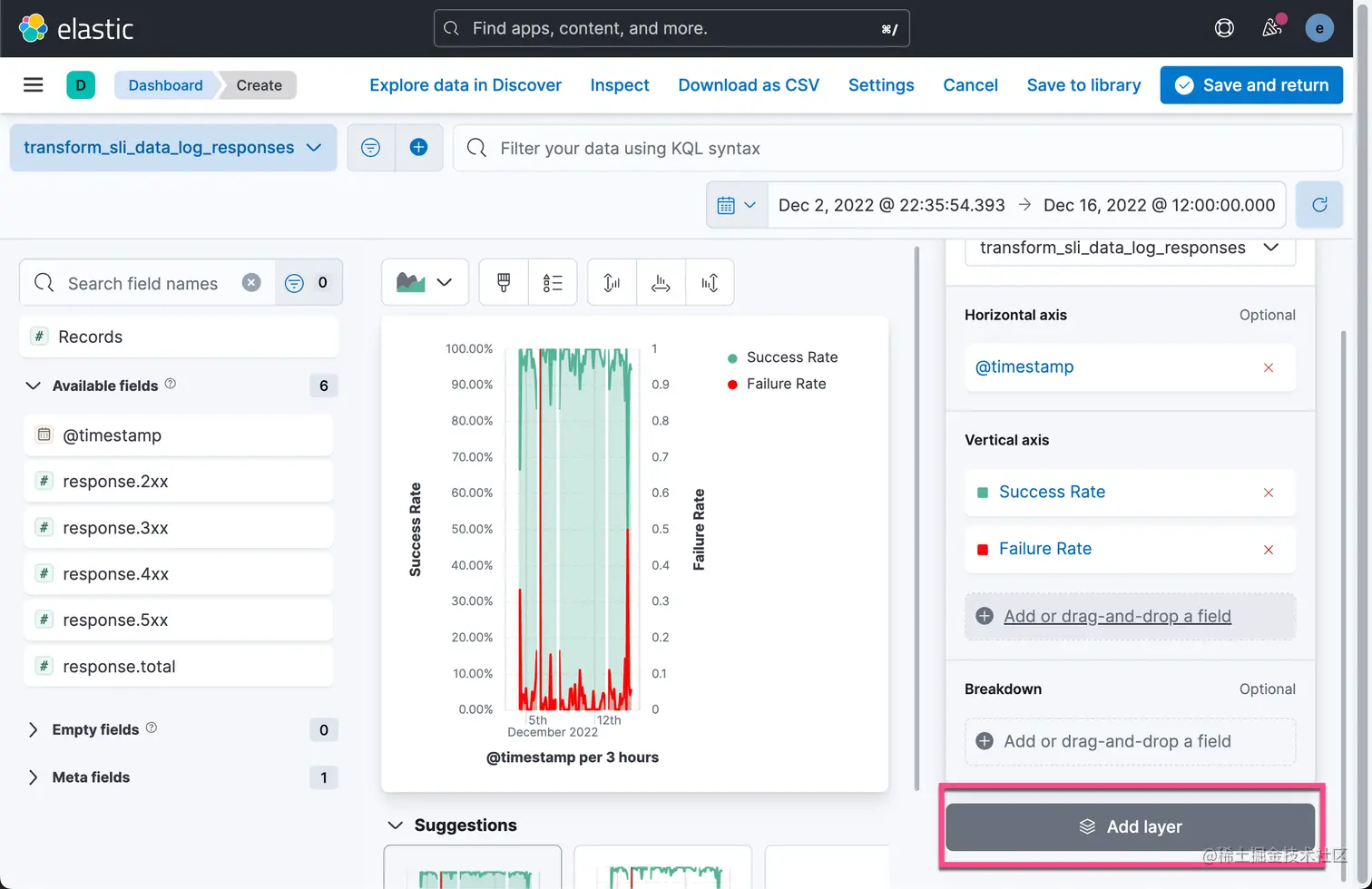Add a filter with the plus icon
1372x889 pixels.
click(418, 148)
